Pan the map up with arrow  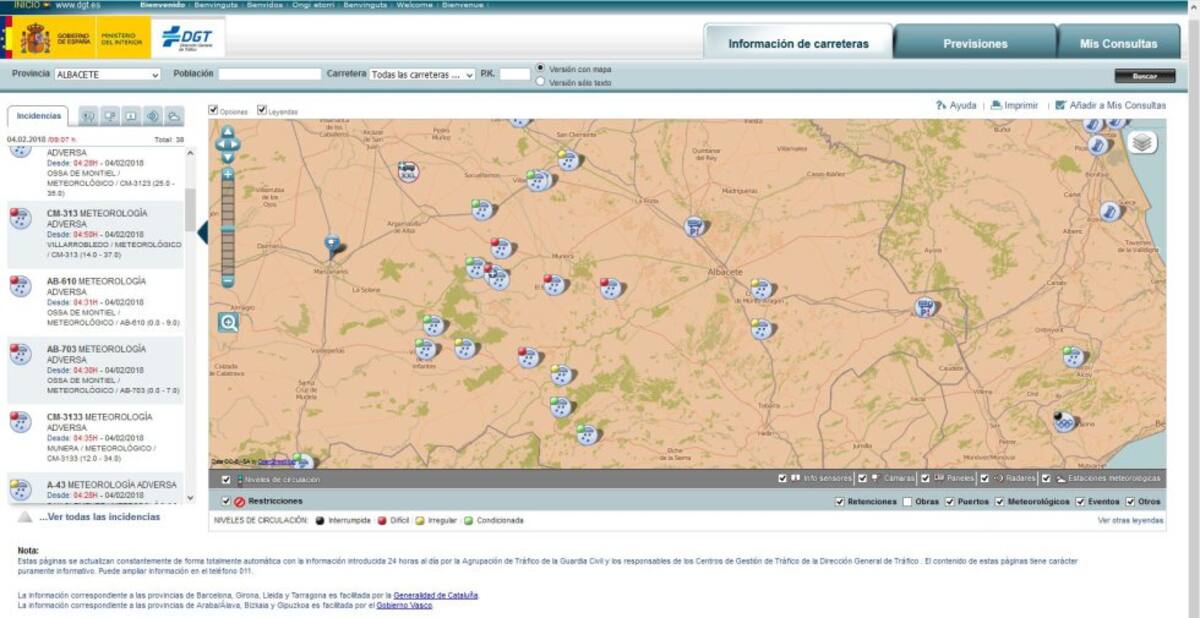[228, 131]
